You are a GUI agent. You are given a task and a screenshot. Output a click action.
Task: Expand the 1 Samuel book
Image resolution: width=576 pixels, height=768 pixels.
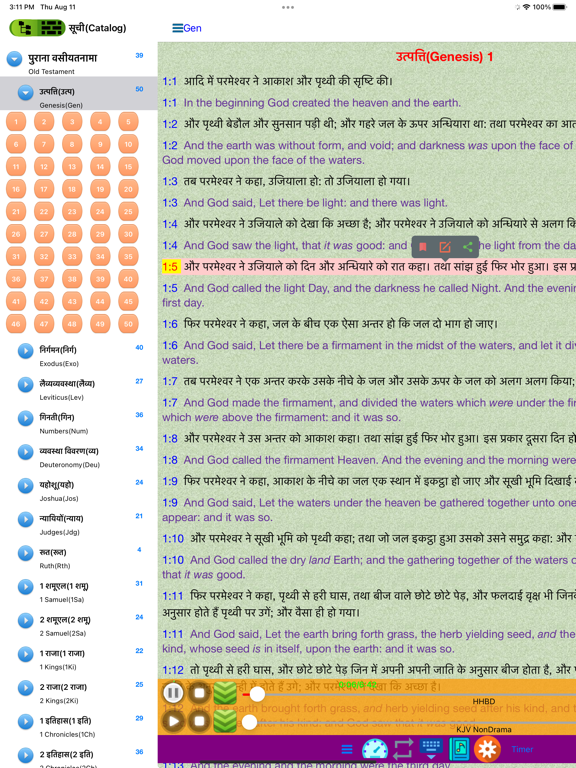[x=25, y=586]
